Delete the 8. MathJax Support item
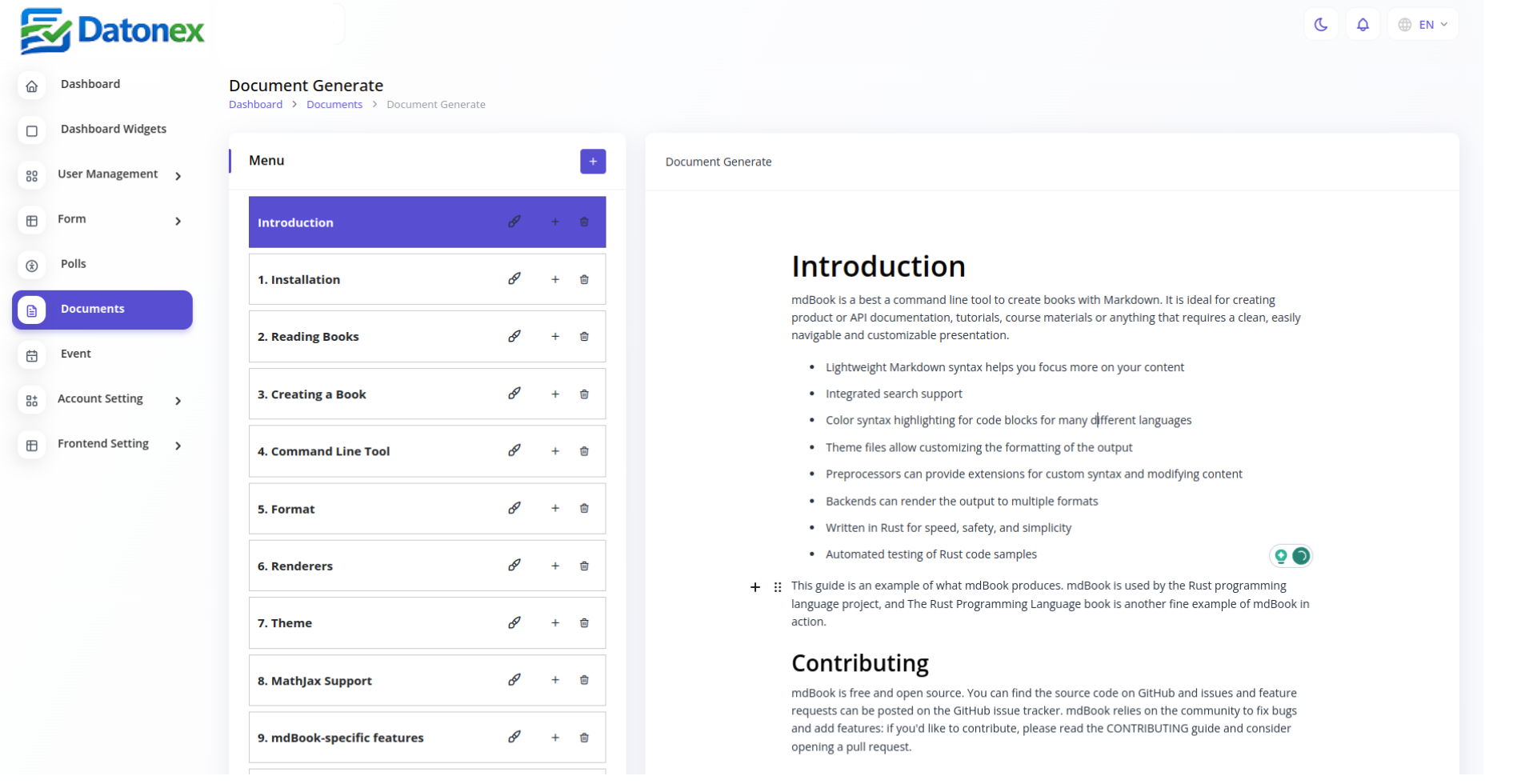1517x784 pixels. coord(584,681)
